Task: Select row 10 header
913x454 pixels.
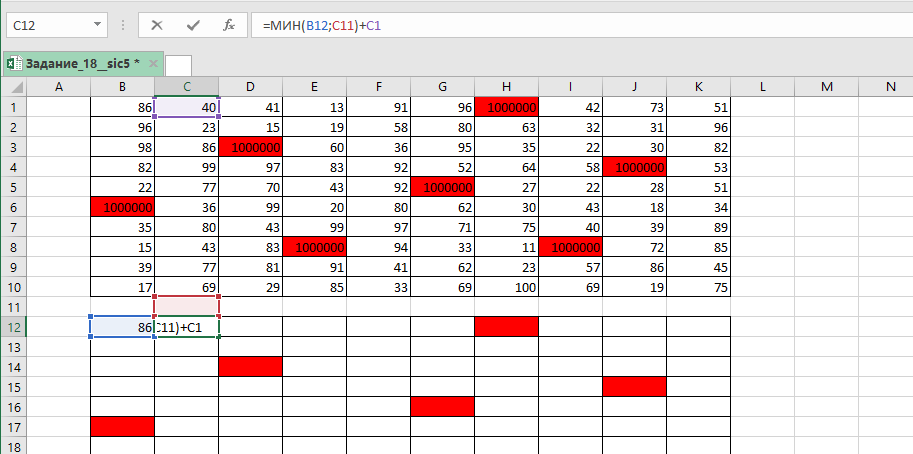Action: [14, 287]
